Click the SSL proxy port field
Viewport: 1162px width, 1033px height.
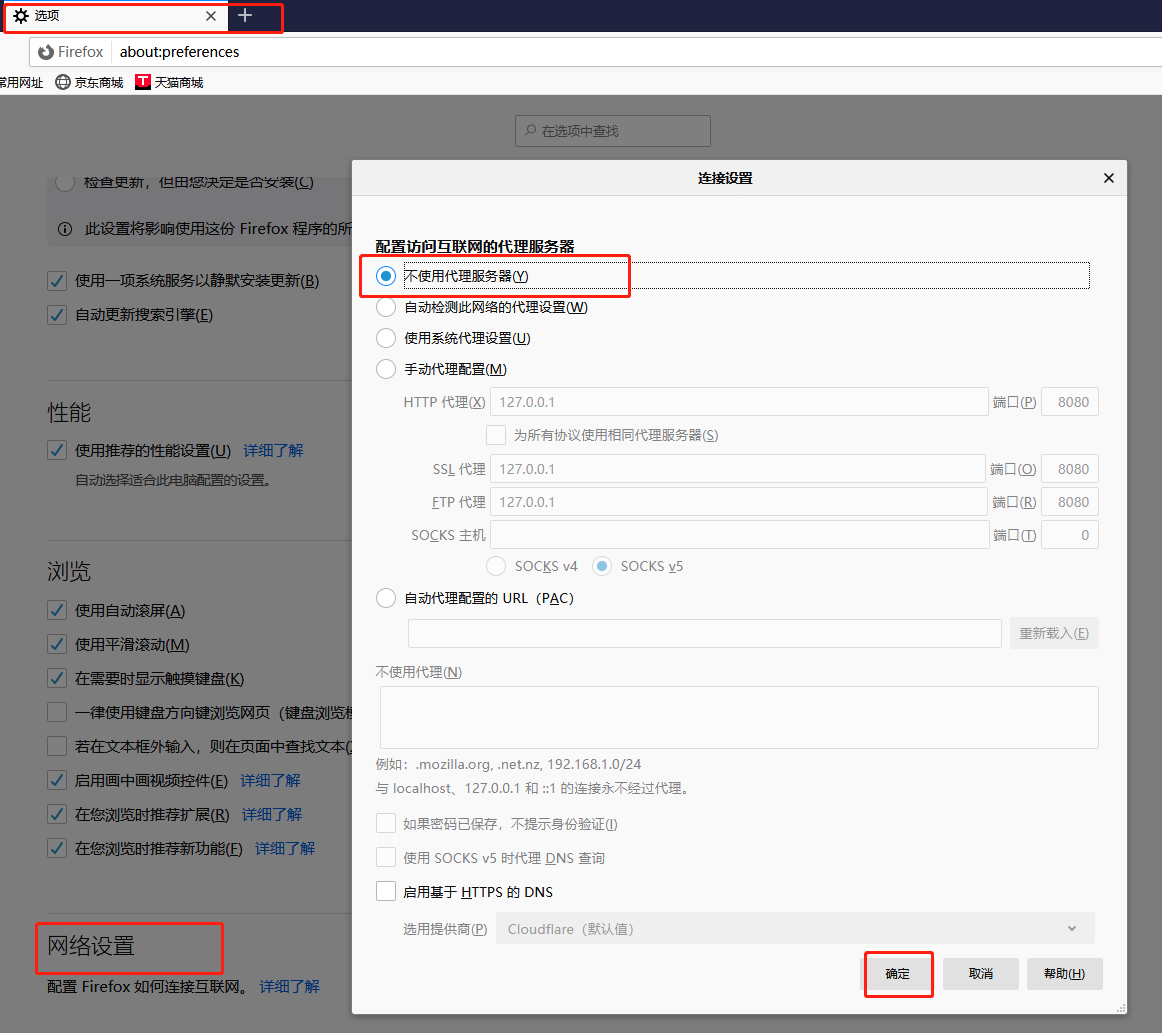(1069, 468)
